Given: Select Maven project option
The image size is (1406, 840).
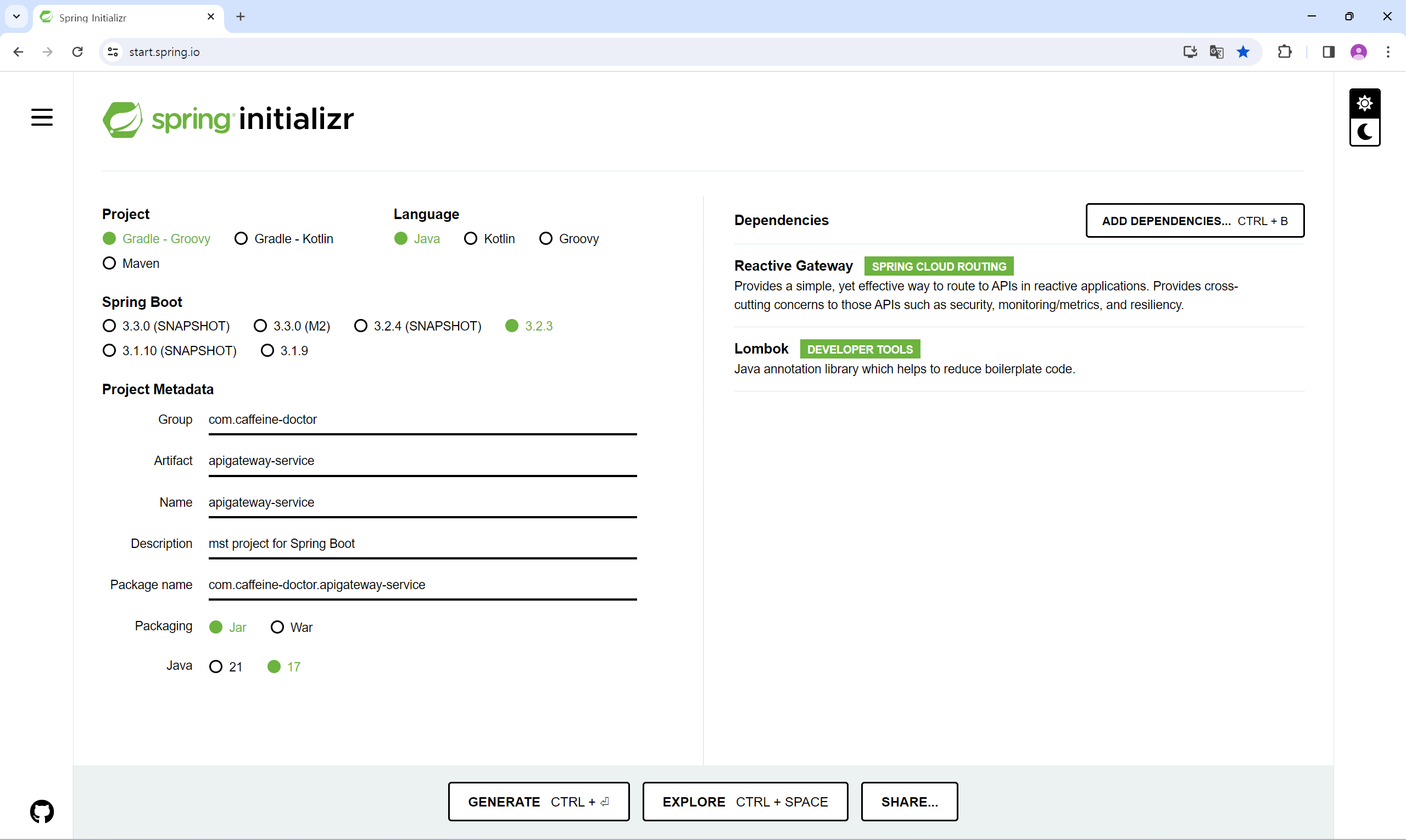Looking at the screenshot, I should 109,263.
